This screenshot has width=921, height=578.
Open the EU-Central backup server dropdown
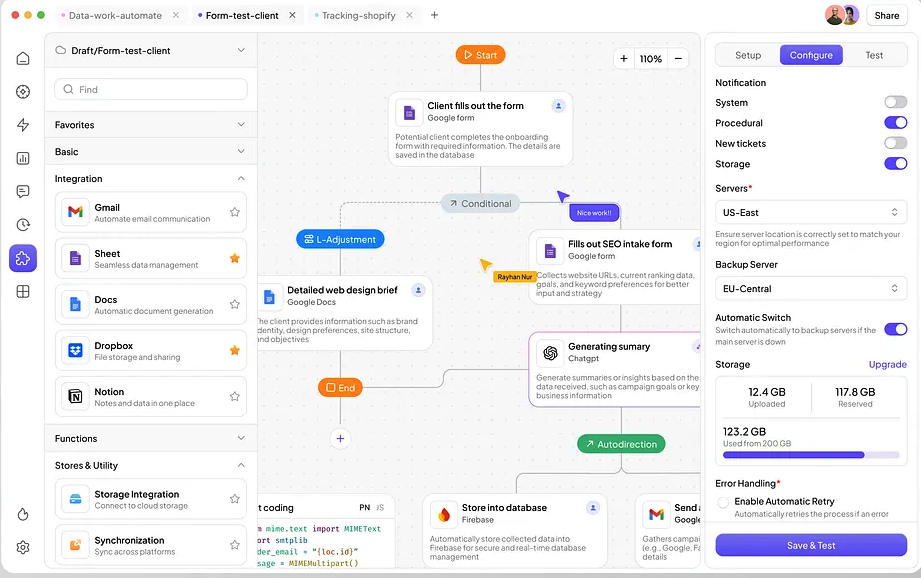(x=811, y=288)
